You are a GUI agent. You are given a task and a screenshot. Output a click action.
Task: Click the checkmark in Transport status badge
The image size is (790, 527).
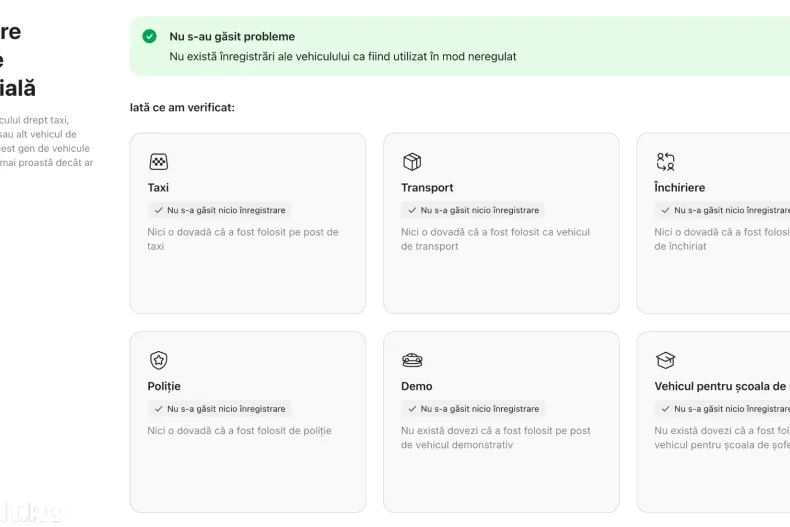click(x=412, y=211)
